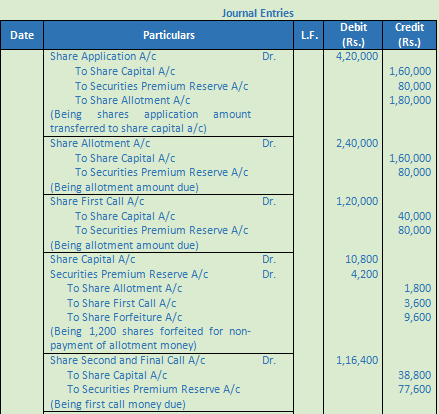This screenshot has width=439, height=414.
Task: Select the Share Allotment A/c debit entry
Action: coord(100,143)
